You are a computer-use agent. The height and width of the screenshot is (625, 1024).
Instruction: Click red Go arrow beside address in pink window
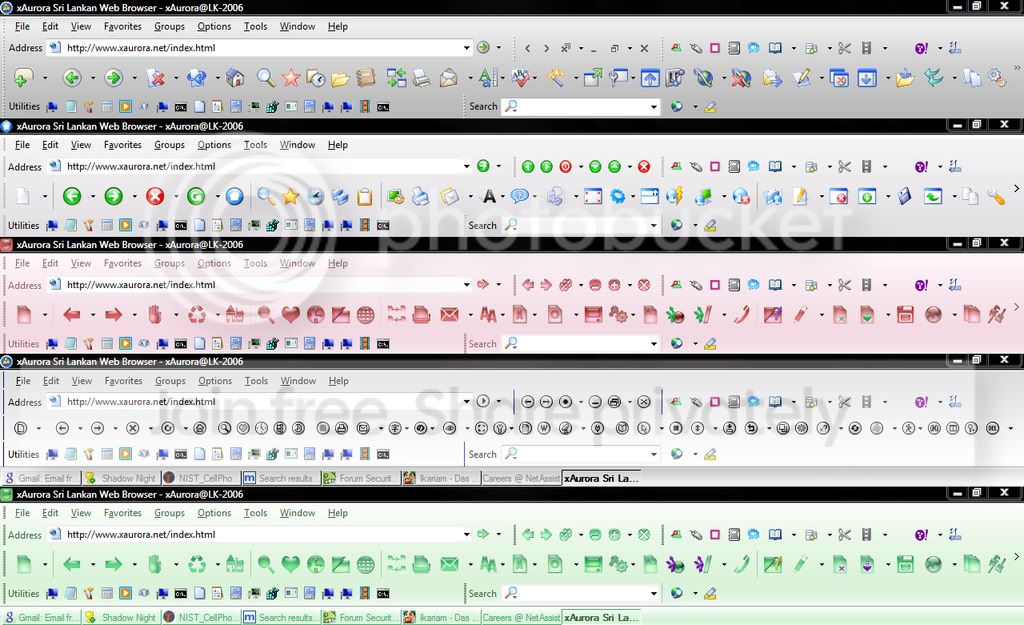(483, 284)
